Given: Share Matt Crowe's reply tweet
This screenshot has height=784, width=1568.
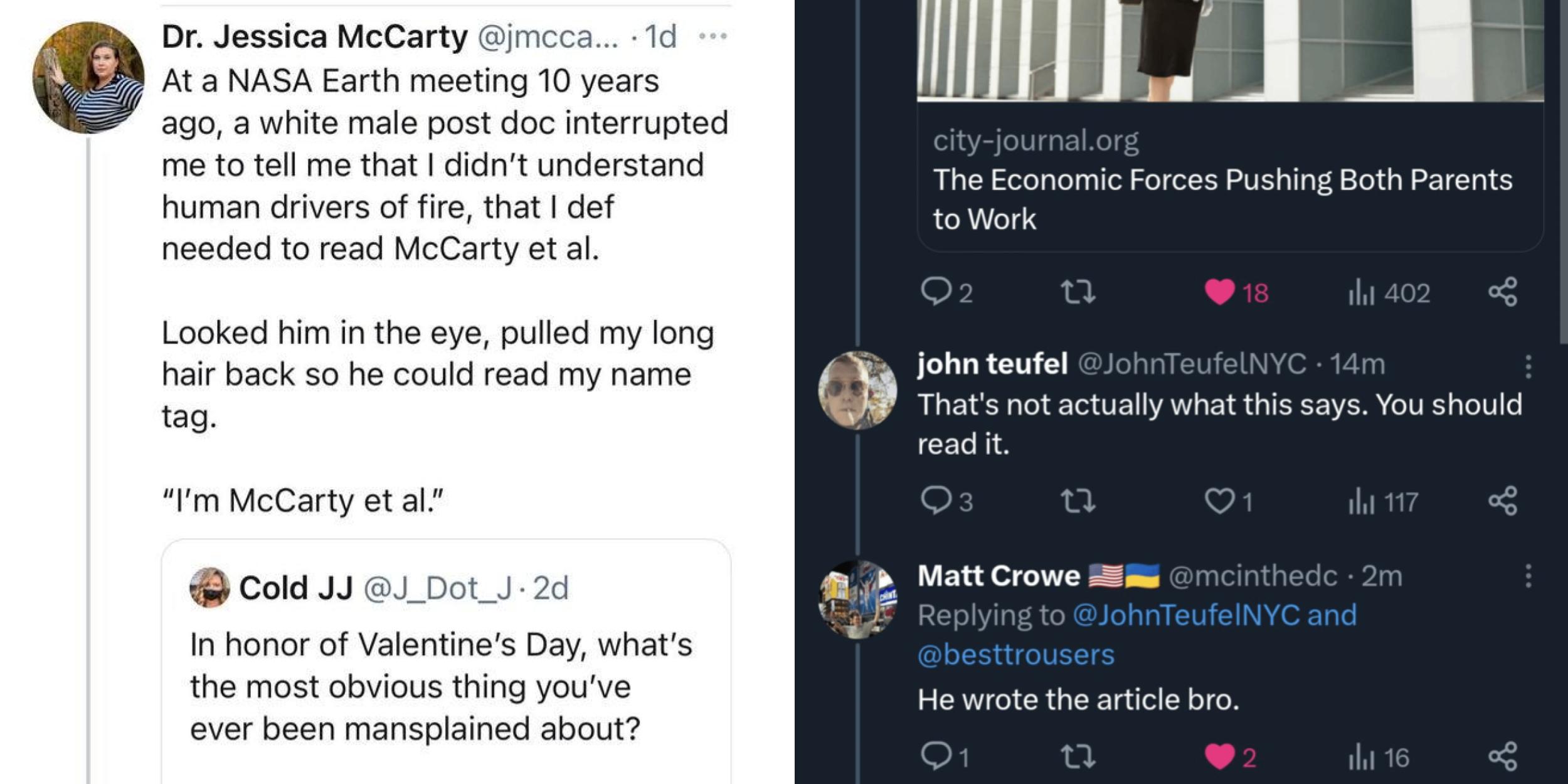Looking at the screenshot, I should point(1503,756).
